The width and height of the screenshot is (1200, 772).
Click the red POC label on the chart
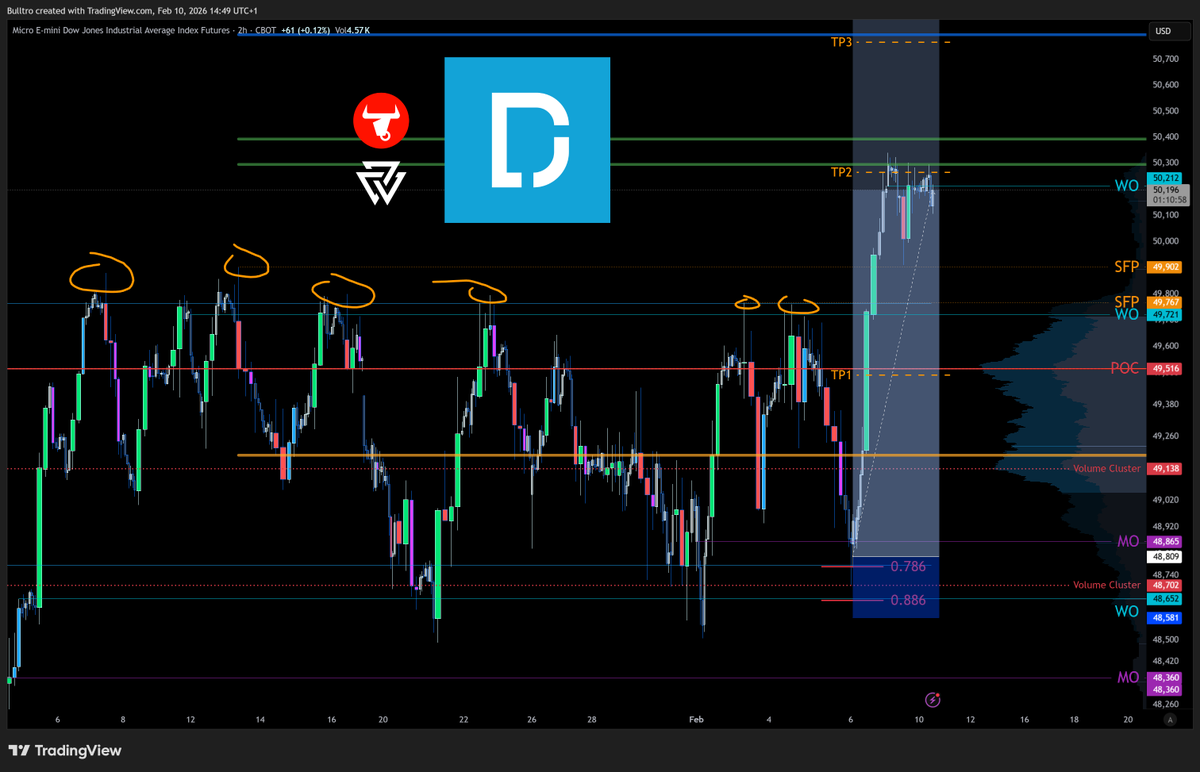pyautogui.click(x=1123, y=368)
